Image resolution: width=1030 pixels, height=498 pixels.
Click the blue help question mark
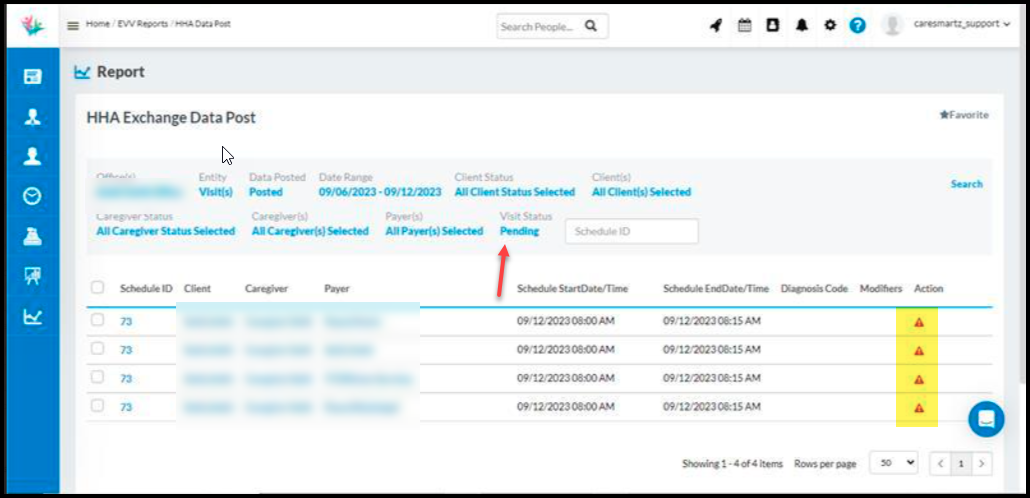(857, 26)
